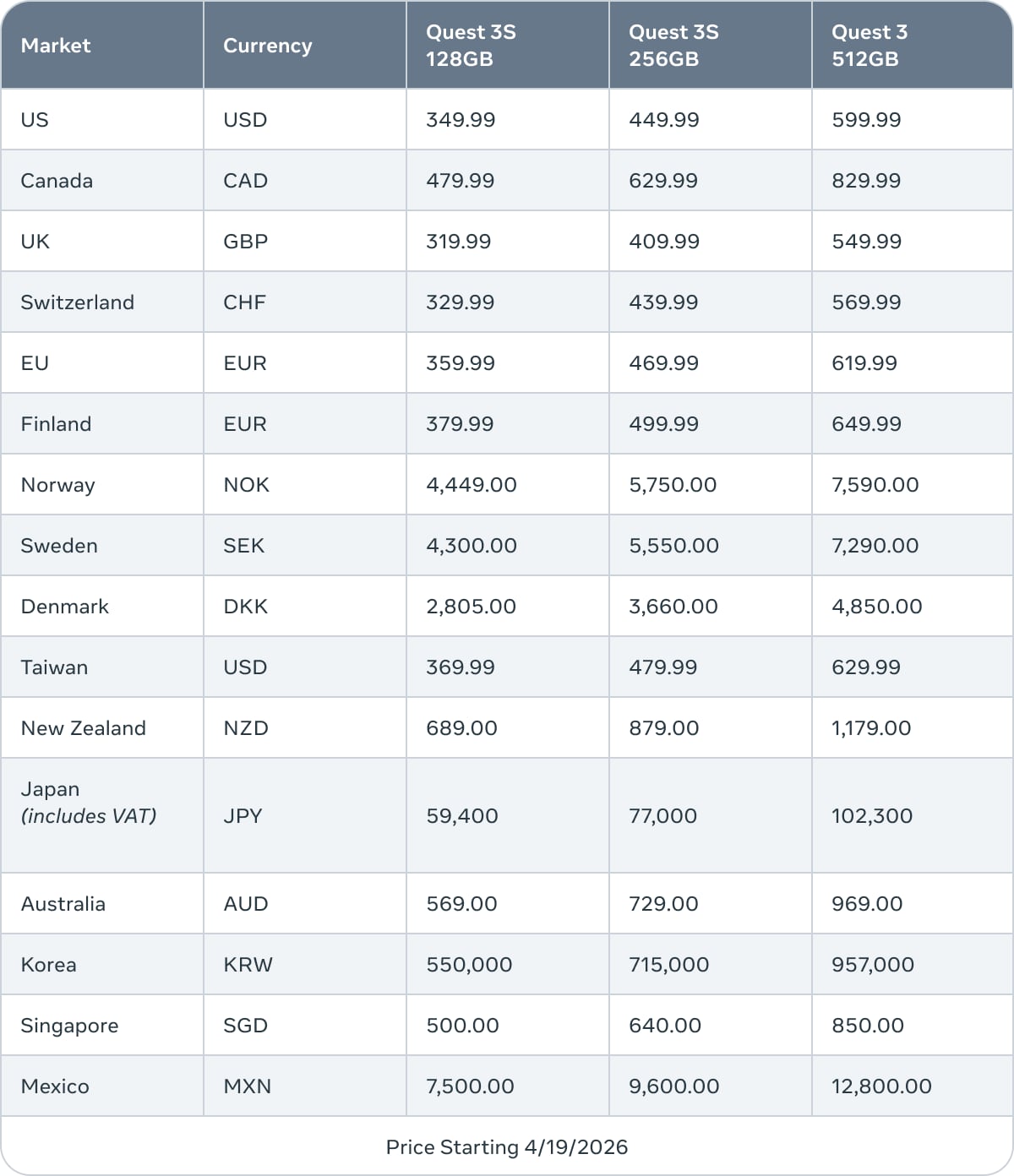Click the Japan (includes VAT) cell

pos(88,803)
